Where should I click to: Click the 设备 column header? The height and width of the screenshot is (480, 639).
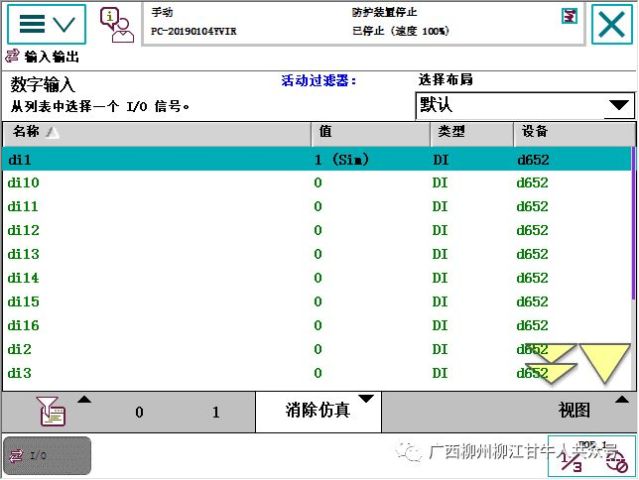coord(574,133)
